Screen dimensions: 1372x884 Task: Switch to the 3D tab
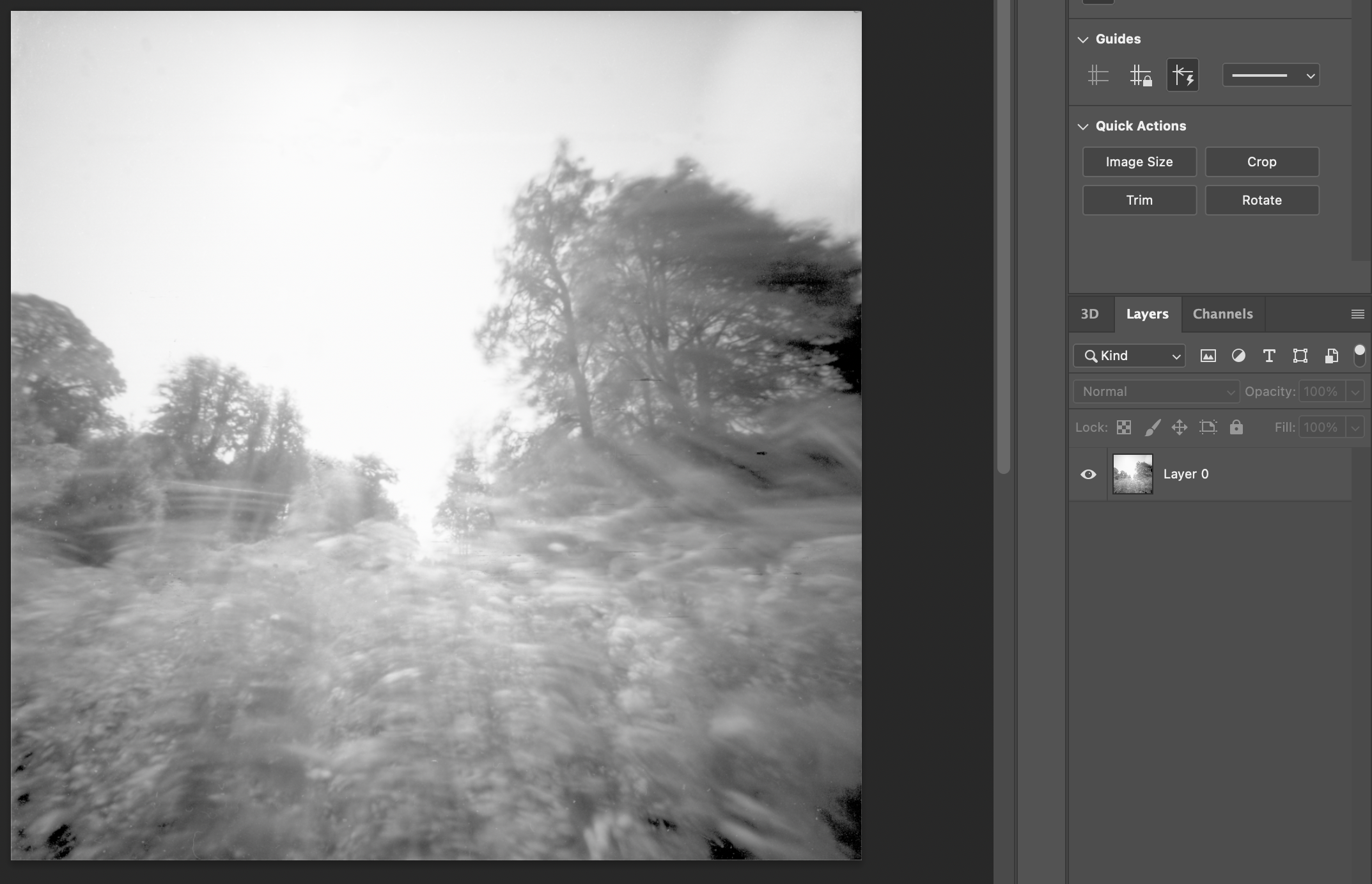(x=1089, y=314)
